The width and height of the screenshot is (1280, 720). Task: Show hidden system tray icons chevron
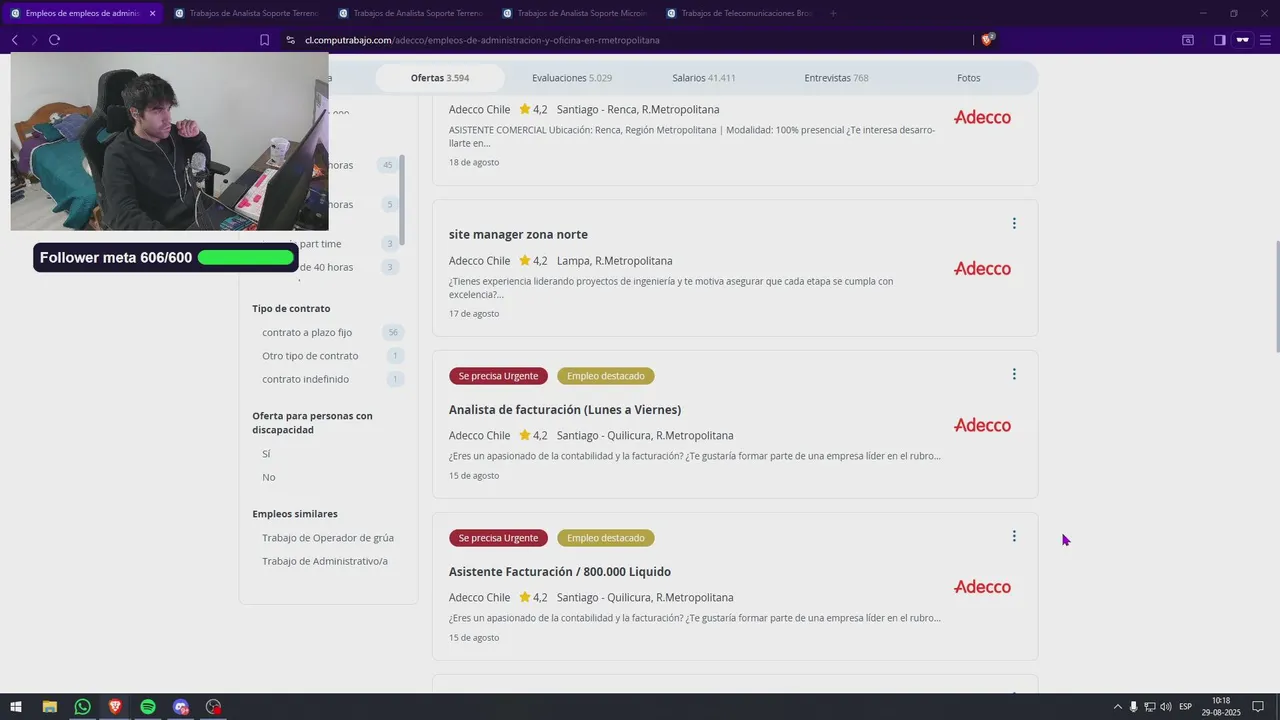(x=1117, y=707)
